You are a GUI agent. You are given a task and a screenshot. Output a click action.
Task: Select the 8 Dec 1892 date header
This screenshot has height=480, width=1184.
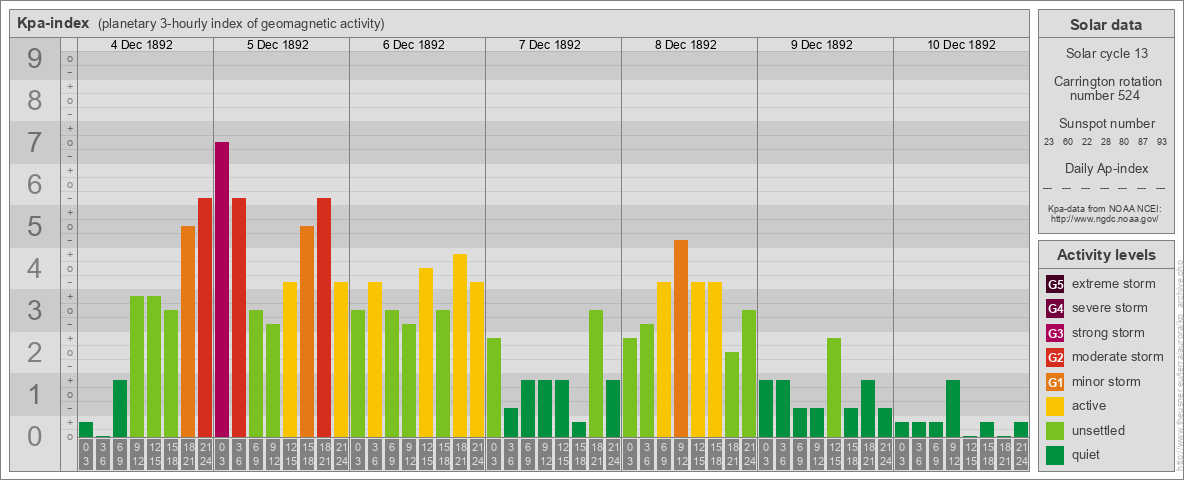(x=686, y=45)
